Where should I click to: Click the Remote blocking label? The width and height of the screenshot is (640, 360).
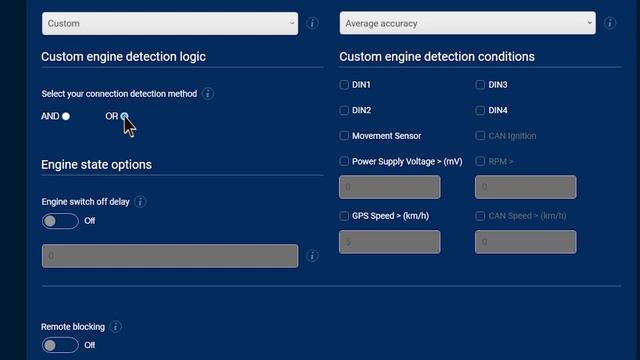73,327
